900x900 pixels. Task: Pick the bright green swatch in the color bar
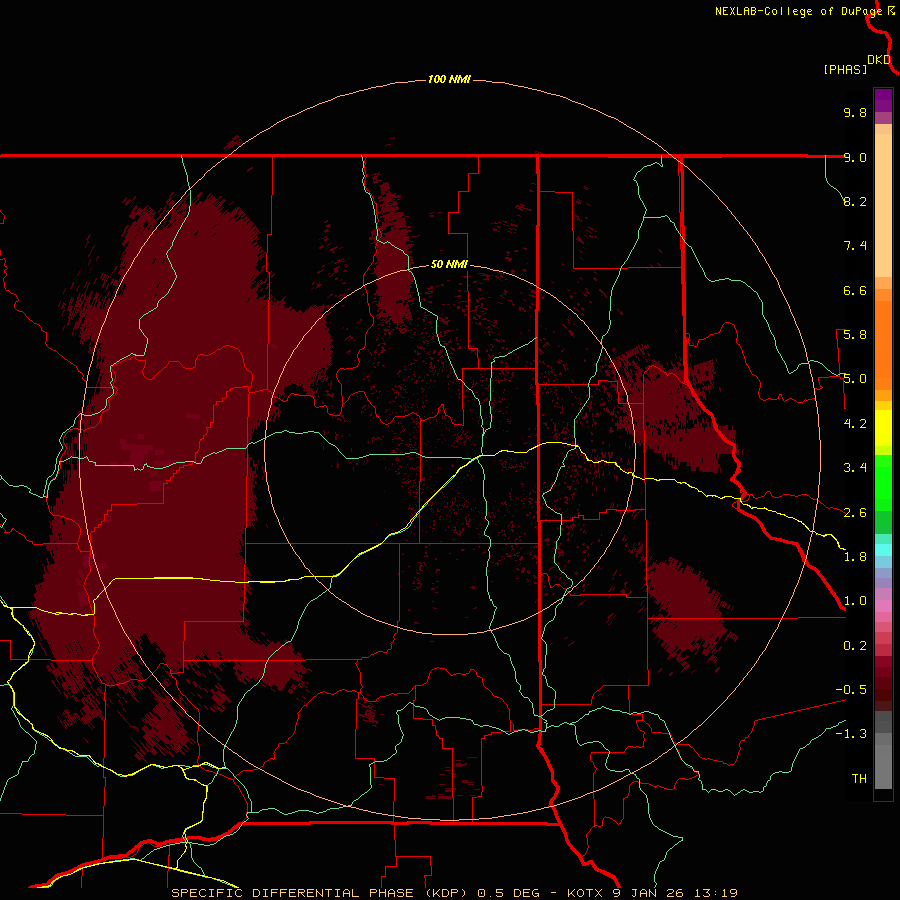883,483
